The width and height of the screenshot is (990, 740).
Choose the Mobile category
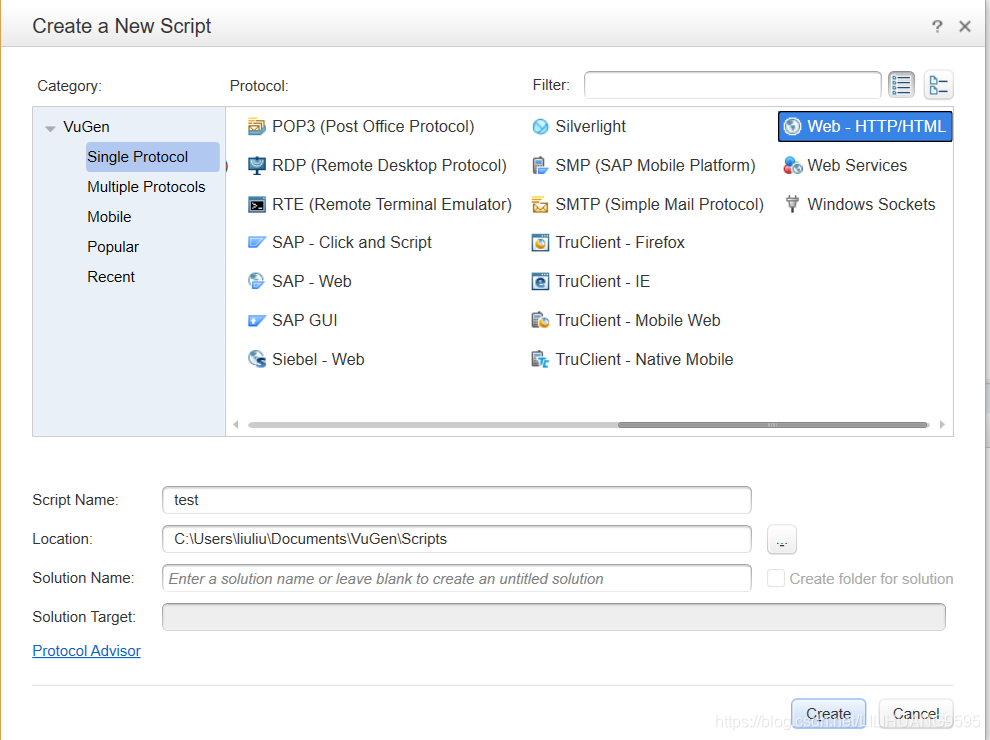pyautogui.click(x=109, y=217)
